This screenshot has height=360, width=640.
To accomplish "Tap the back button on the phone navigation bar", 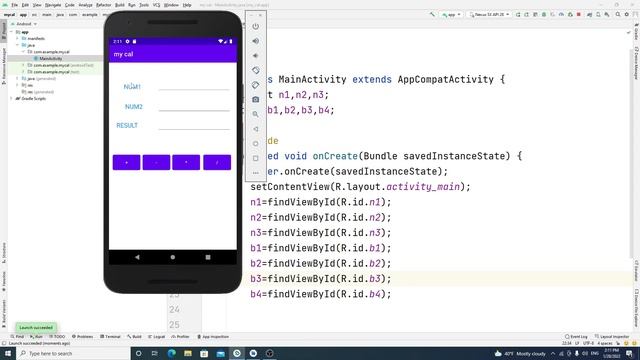I will pos(137,257).
